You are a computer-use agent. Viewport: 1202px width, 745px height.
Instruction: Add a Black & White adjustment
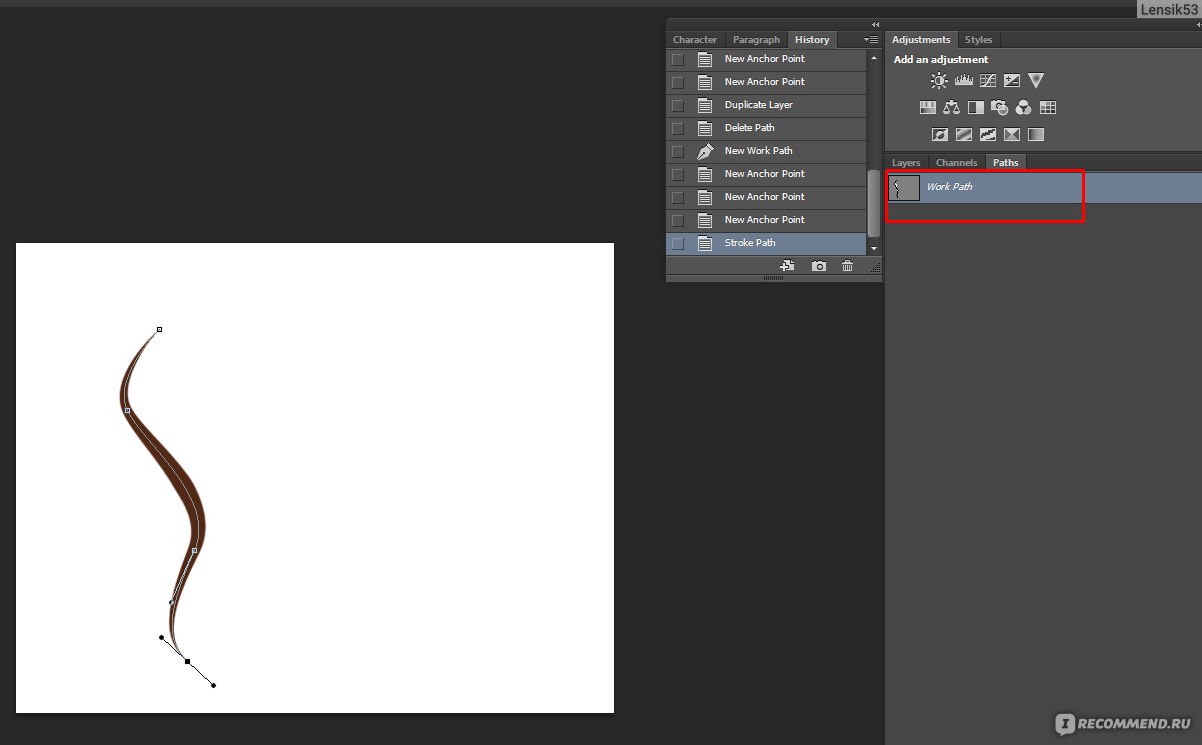coord(975,108)
